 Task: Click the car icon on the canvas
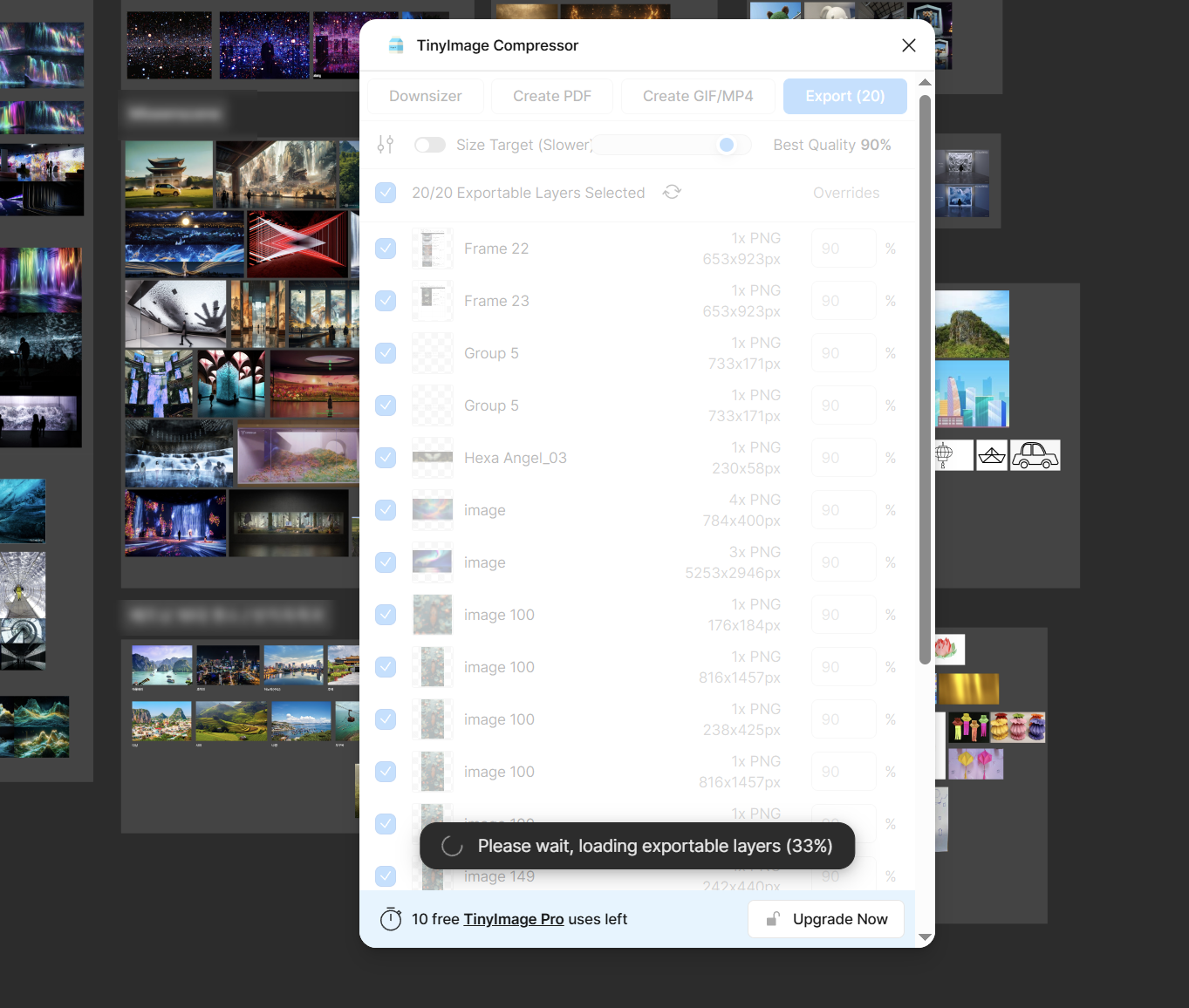tap(1035, 455)
